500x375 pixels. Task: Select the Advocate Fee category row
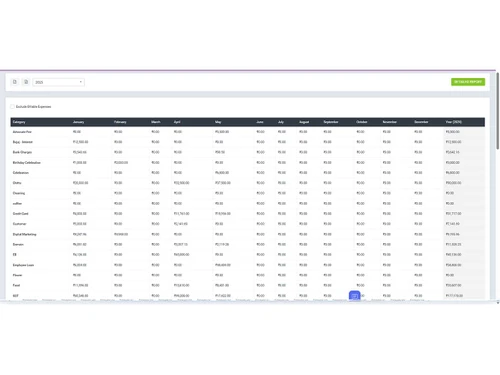[248, 132]
